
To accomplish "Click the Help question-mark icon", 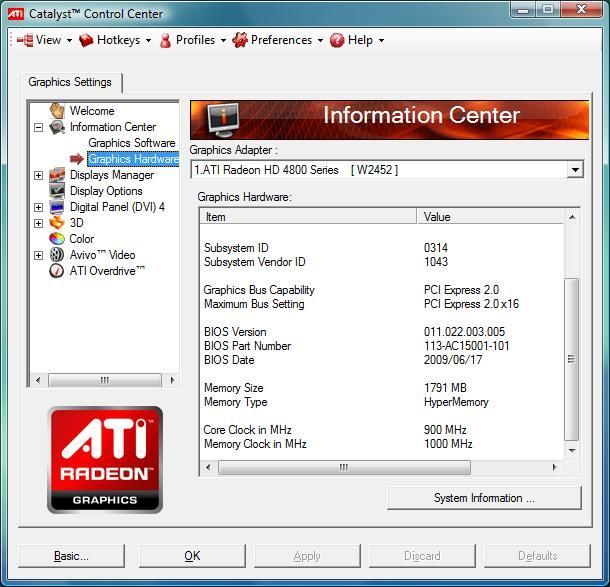I will (337, 40).
